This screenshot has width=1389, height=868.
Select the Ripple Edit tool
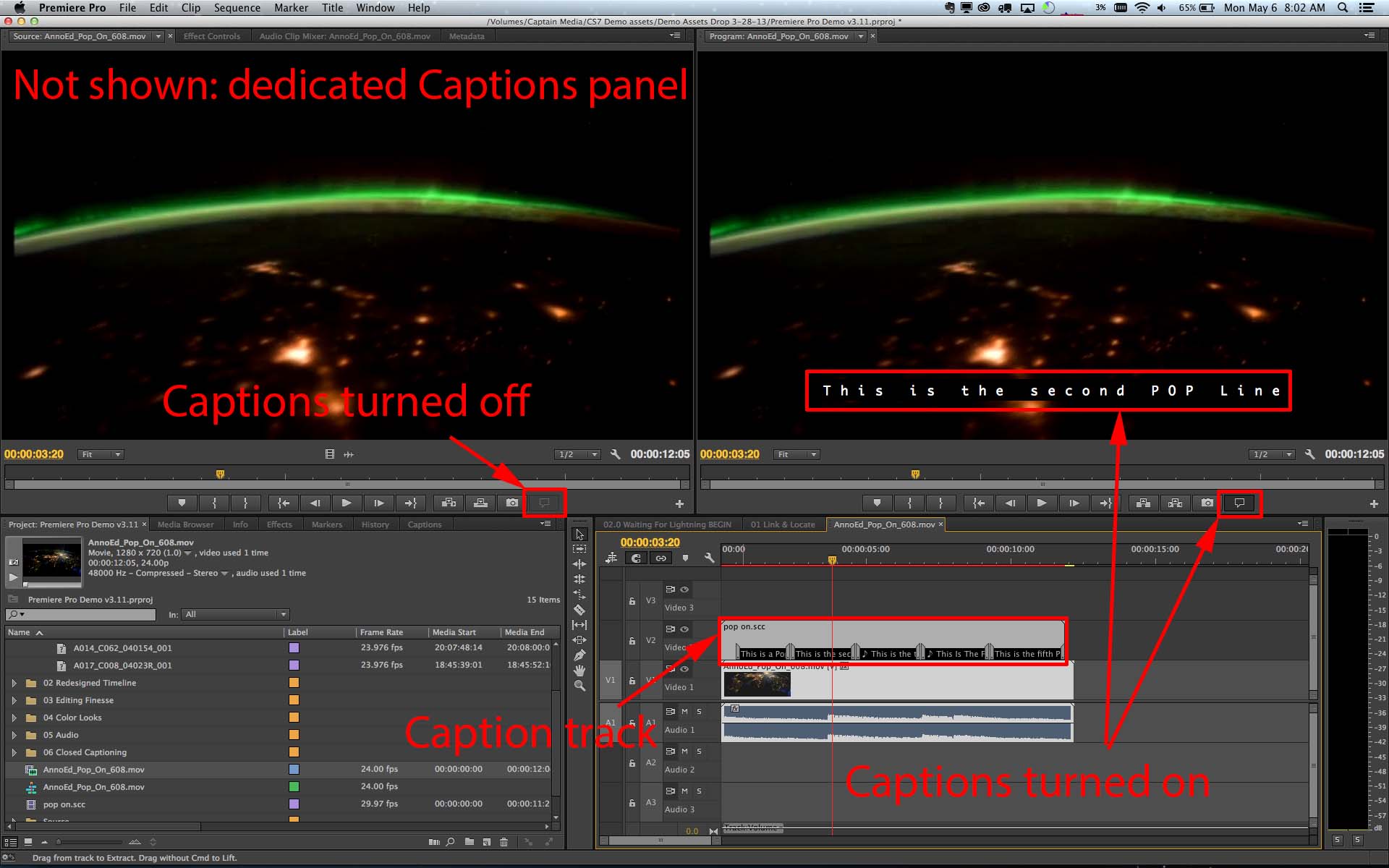[x=579, y=564]
